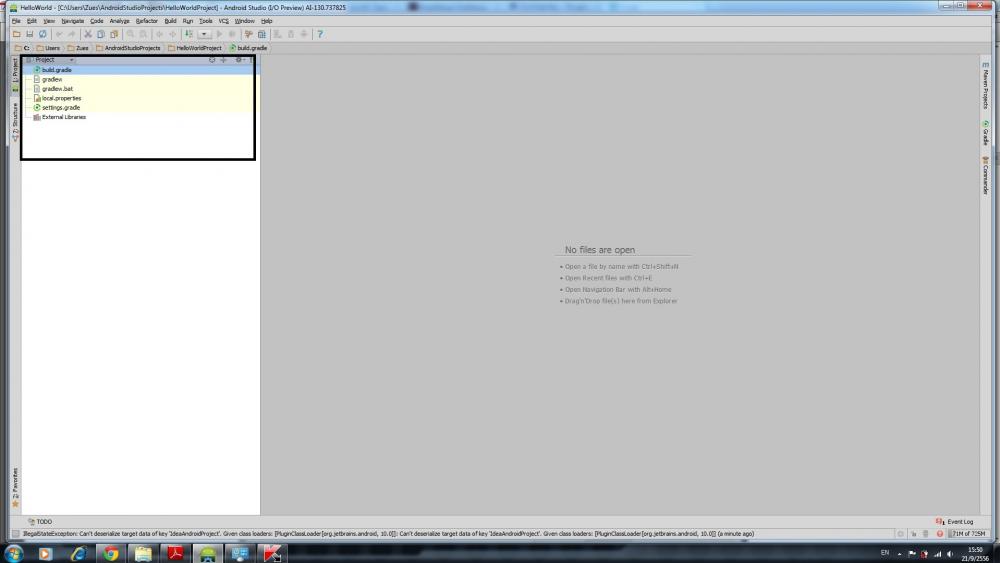This screenshot has width=1000, height=563.
Task: Click the Settings wrench toolbar icon
Action: (249, 34)
